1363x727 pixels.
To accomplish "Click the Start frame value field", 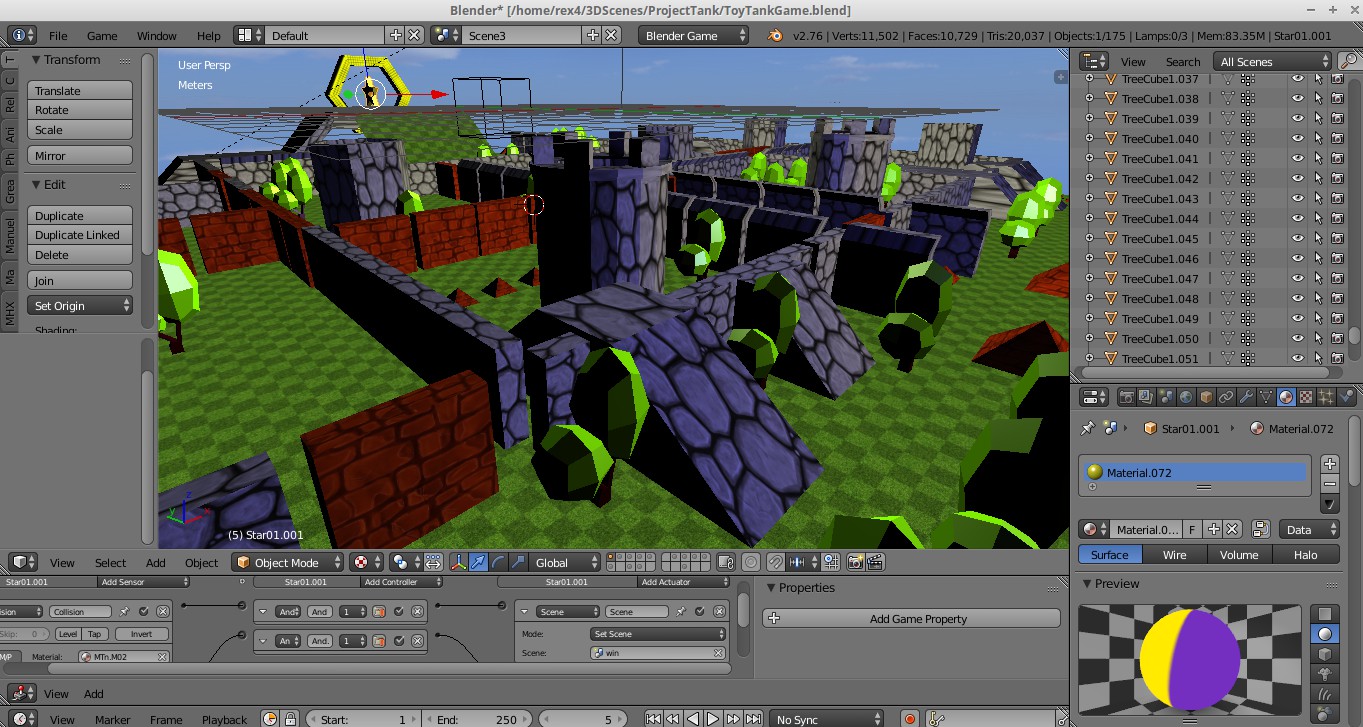I will point(361,719).
